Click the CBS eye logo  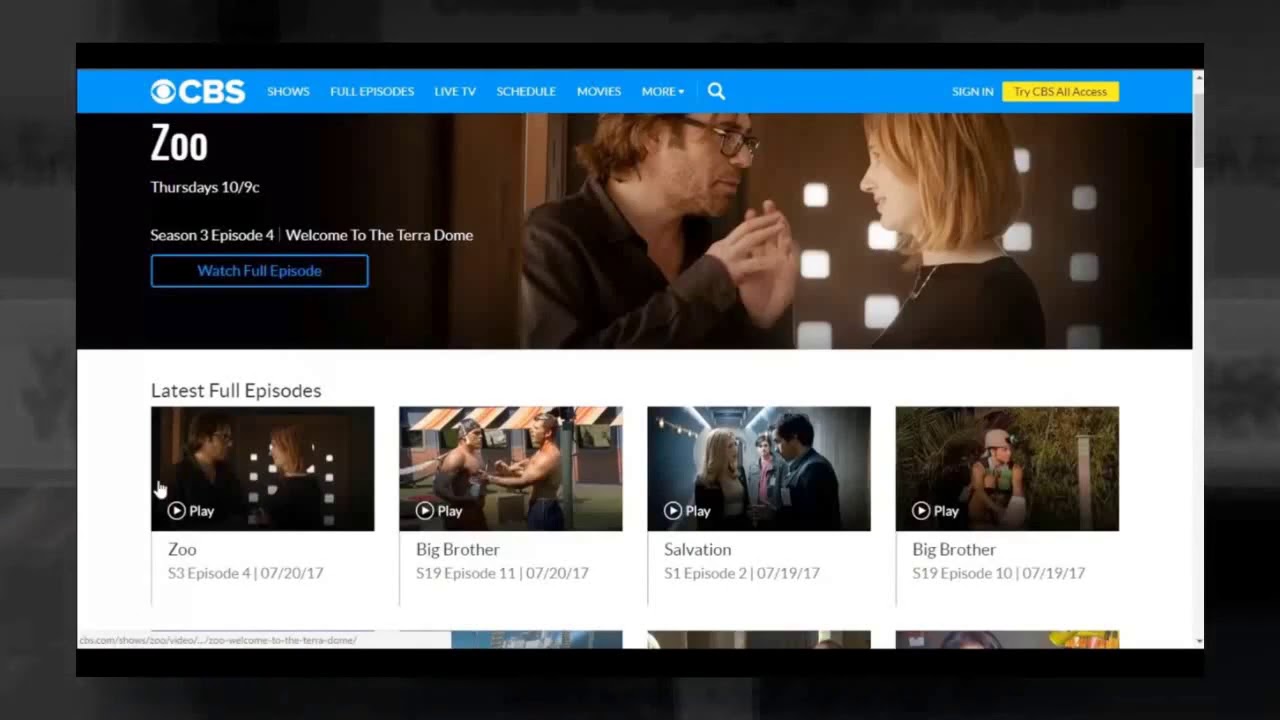click(x=197, y=91)
